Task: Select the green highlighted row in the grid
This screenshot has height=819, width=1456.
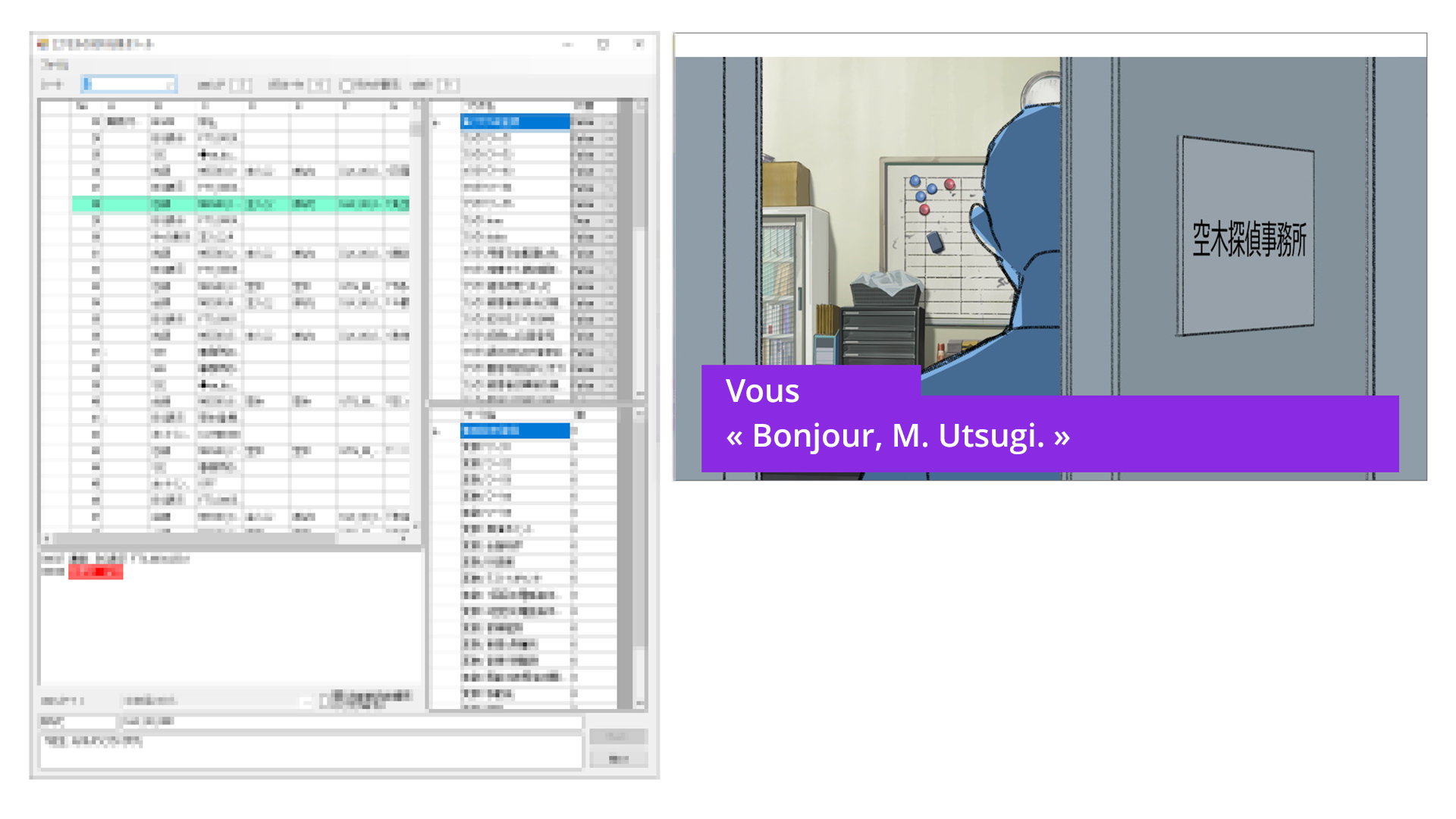Action: tap(241, 204)
